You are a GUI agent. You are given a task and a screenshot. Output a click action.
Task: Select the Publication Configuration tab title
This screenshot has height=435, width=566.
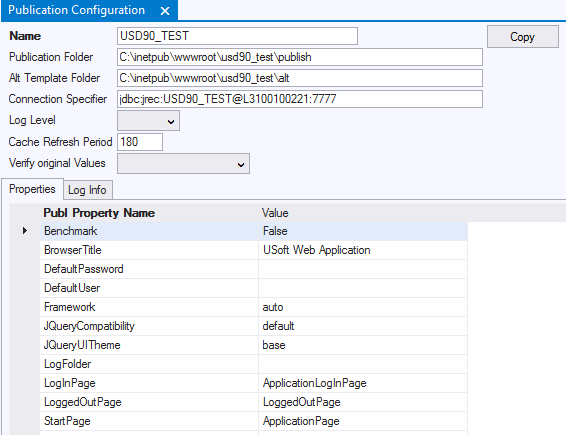pyautogui.click(x=77, y=10)
